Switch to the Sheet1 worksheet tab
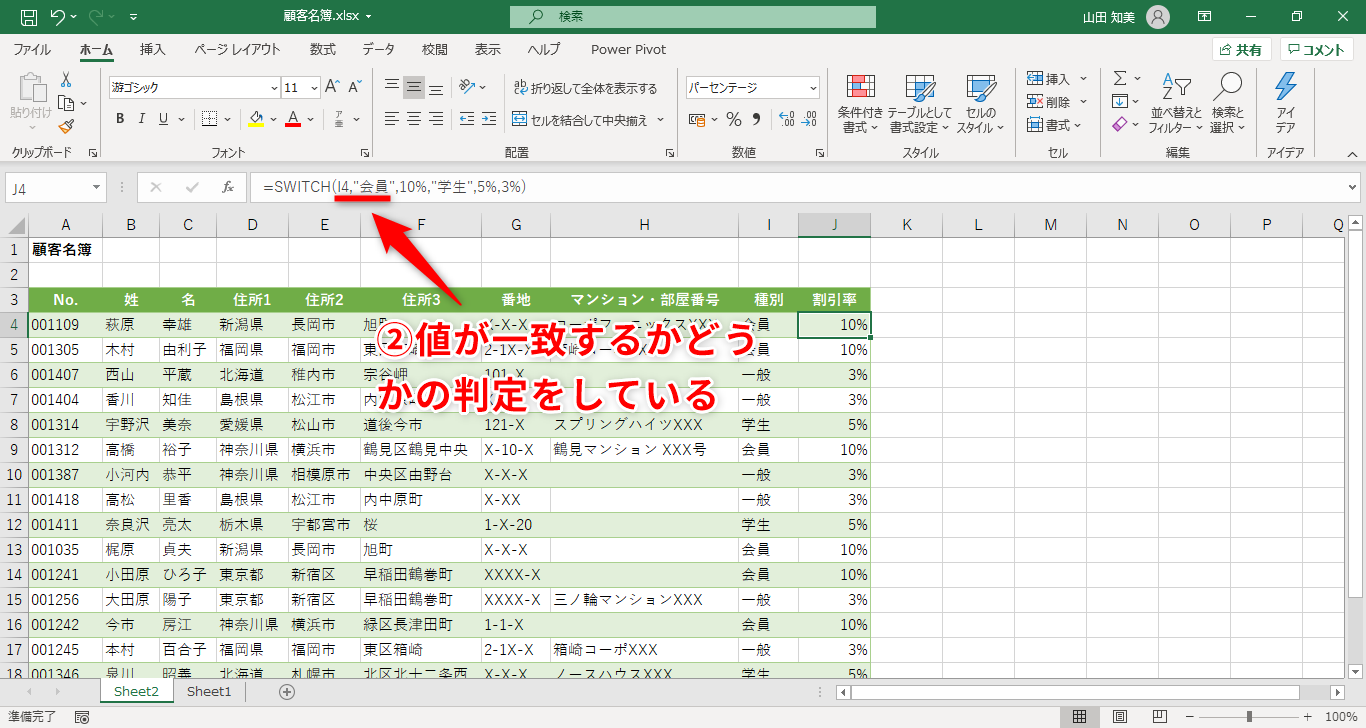 209,692
